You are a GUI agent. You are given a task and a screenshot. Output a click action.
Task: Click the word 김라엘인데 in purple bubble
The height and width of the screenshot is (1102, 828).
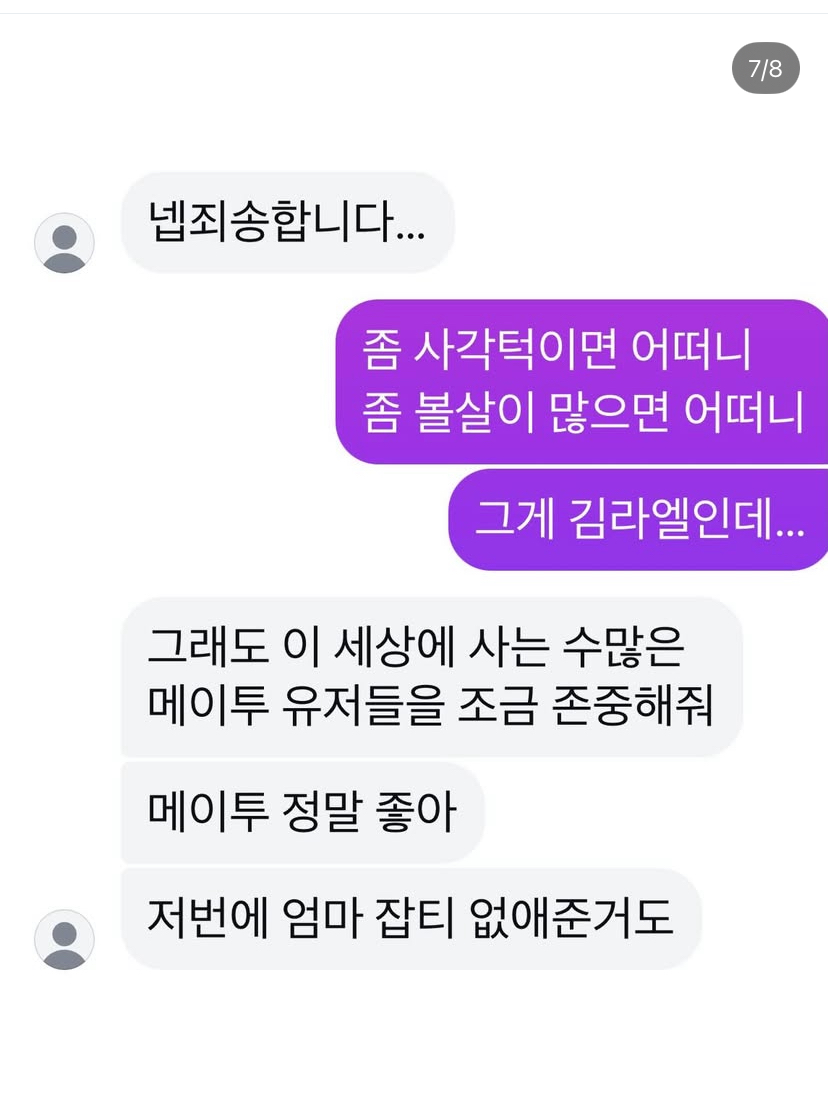pos(687,519)
